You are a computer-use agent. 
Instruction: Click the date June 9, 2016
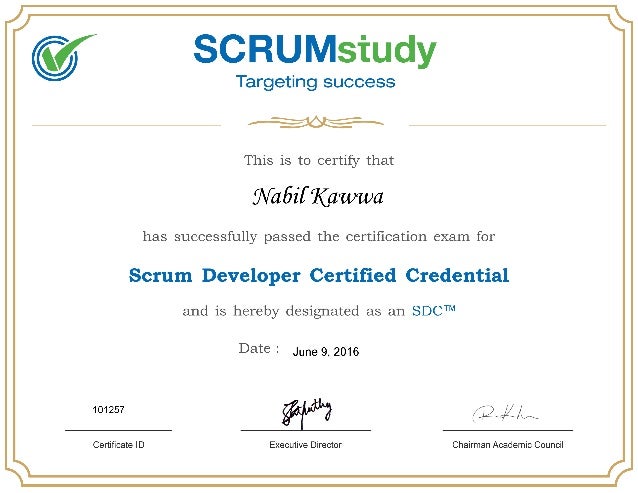click(326, 351)
